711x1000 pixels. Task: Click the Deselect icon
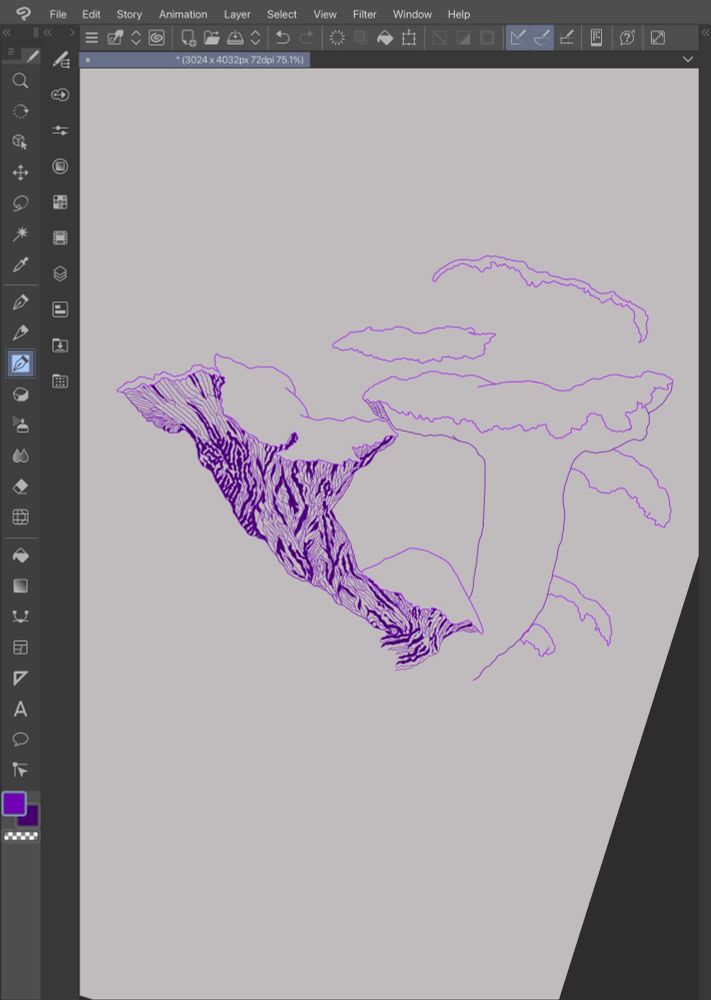point(439,38)
